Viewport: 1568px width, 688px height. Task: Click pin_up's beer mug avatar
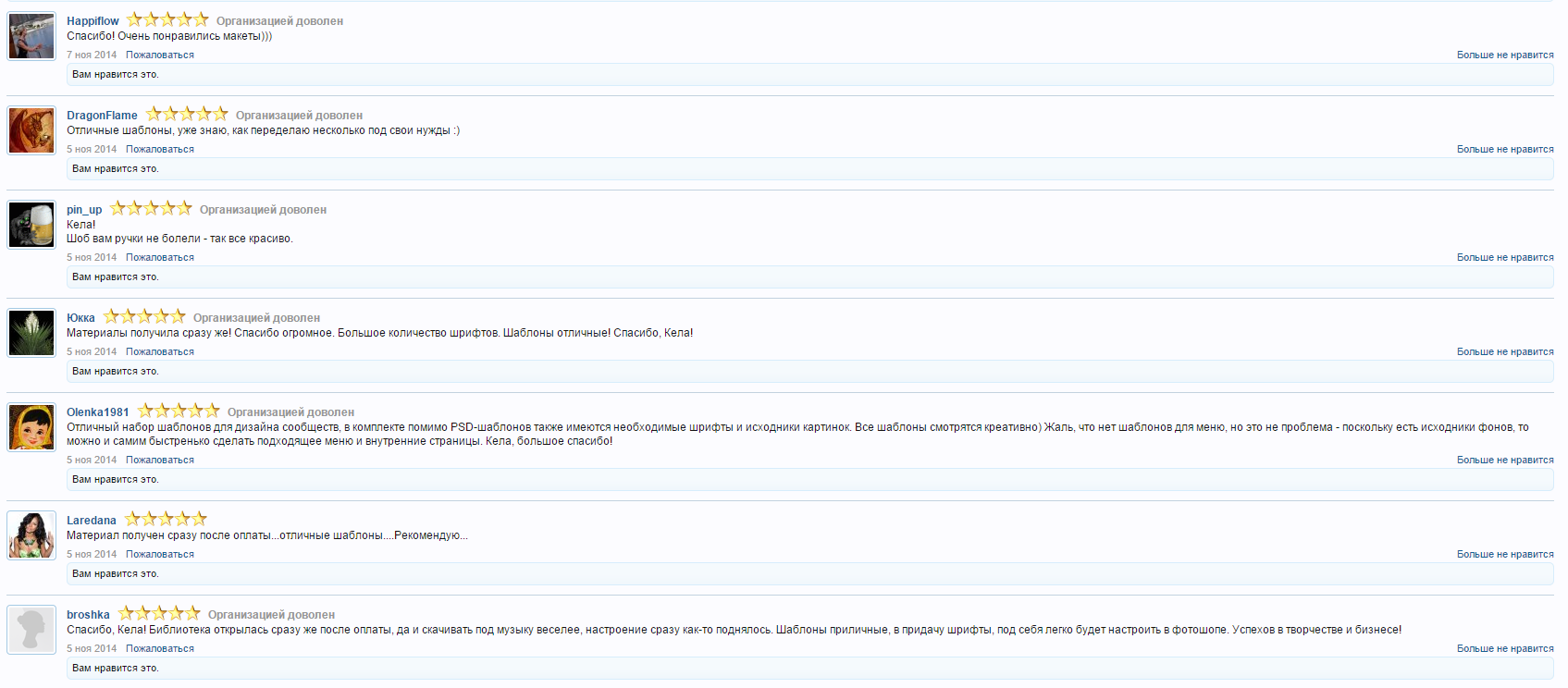point(31,225)
